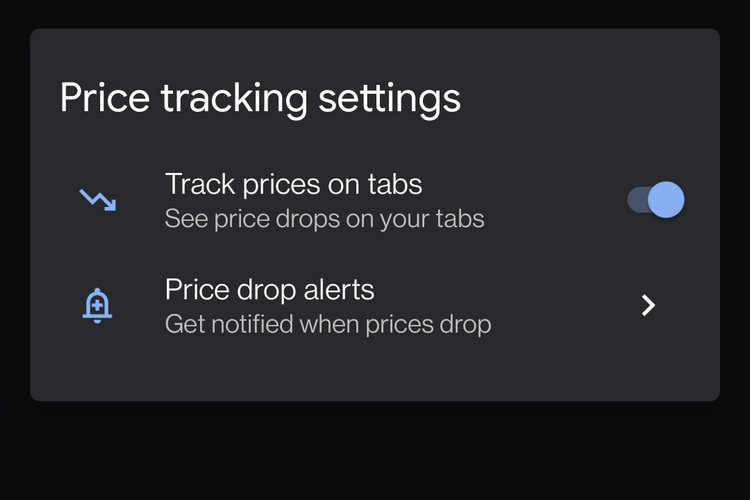
Task: Click the downward trending arrow price icon
Action: (98, 200)
